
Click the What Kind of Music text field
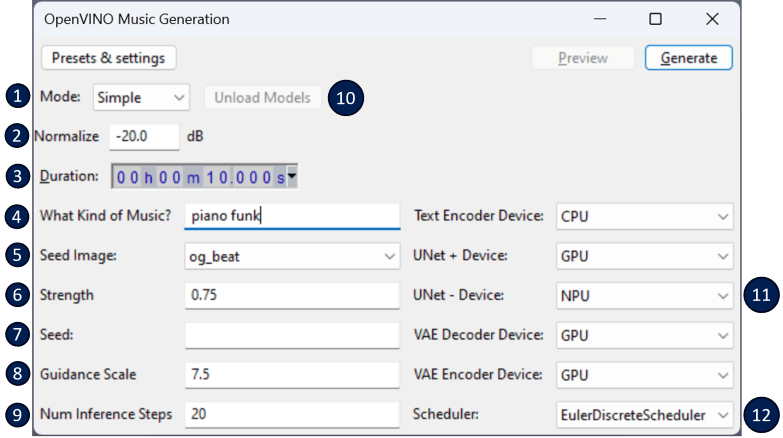tap(292, 217)
